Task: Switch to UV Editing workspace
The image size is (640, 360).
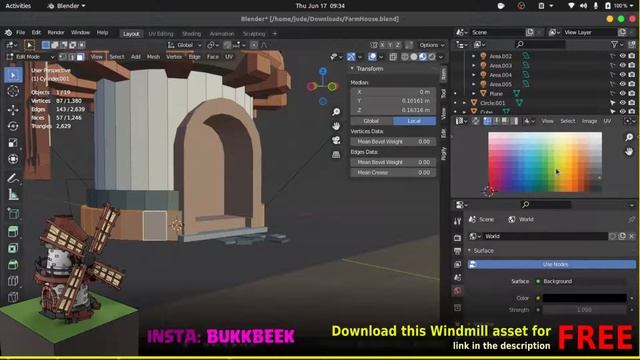Action: coord(161,34)
